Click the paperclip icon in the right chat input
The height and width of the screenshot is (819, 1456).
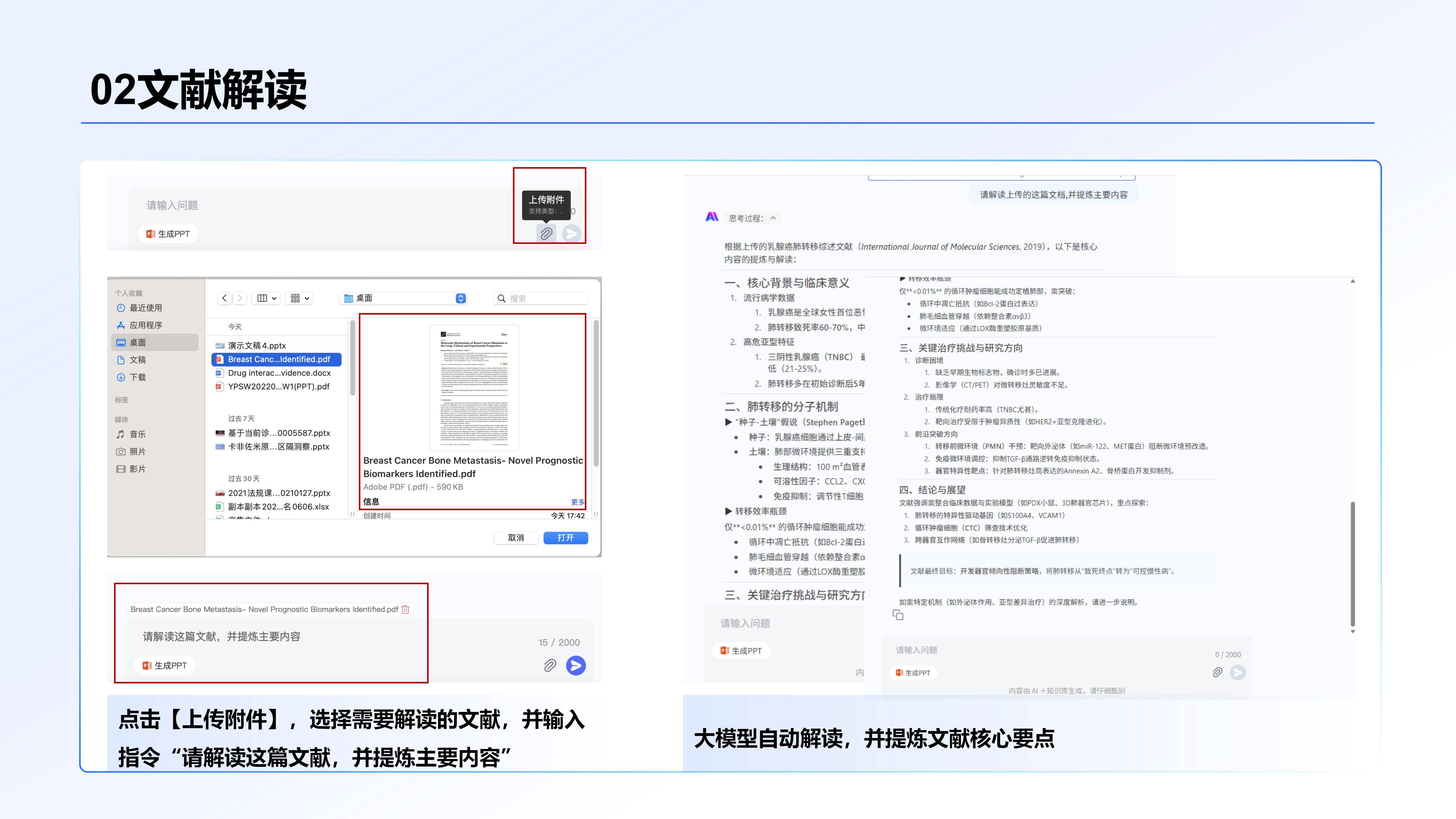point(1217,672)
